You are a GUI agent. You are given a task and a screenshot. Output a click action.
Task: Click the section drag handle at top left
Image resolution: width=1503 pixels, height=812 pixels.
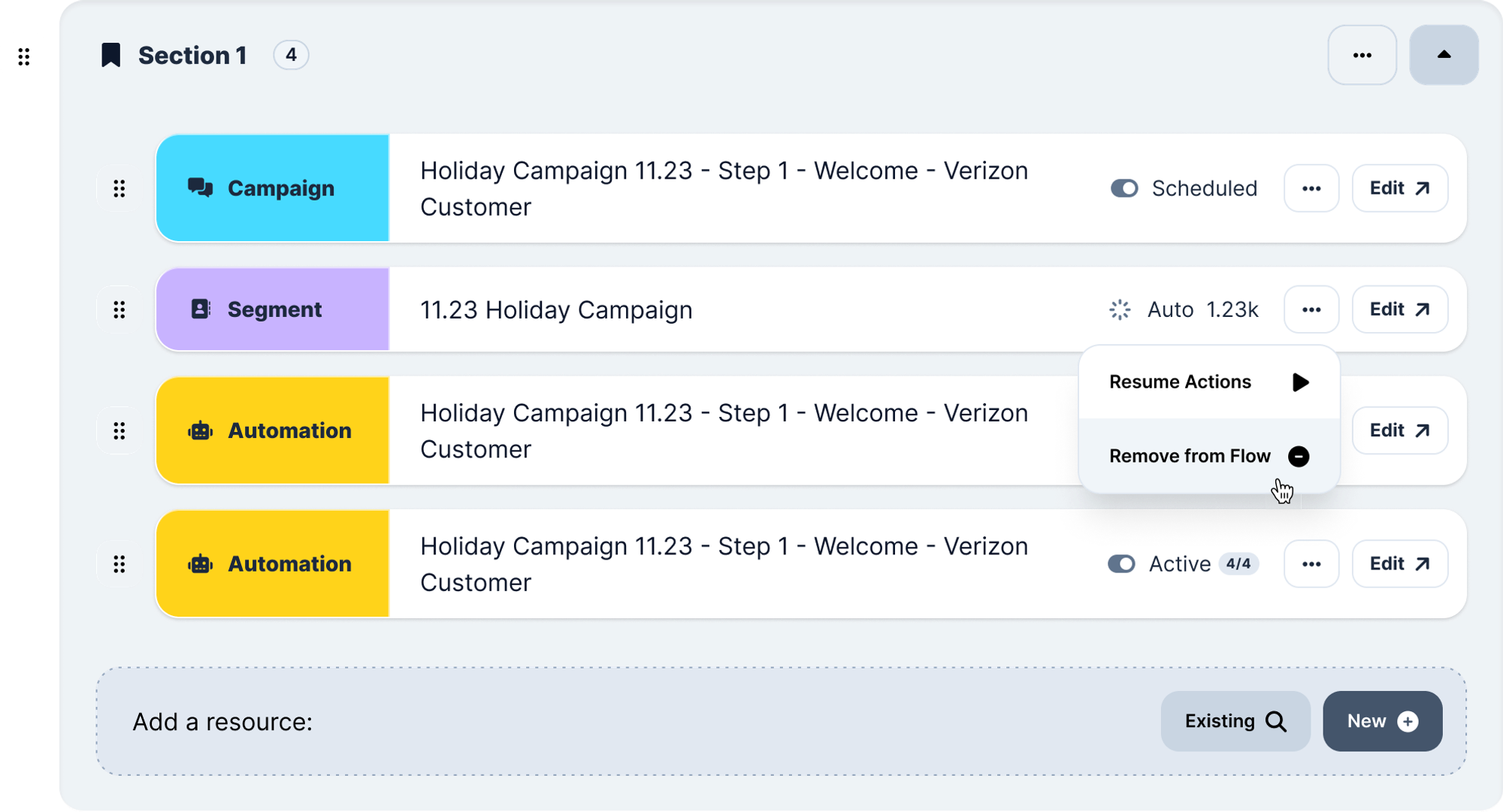(24, 56)
